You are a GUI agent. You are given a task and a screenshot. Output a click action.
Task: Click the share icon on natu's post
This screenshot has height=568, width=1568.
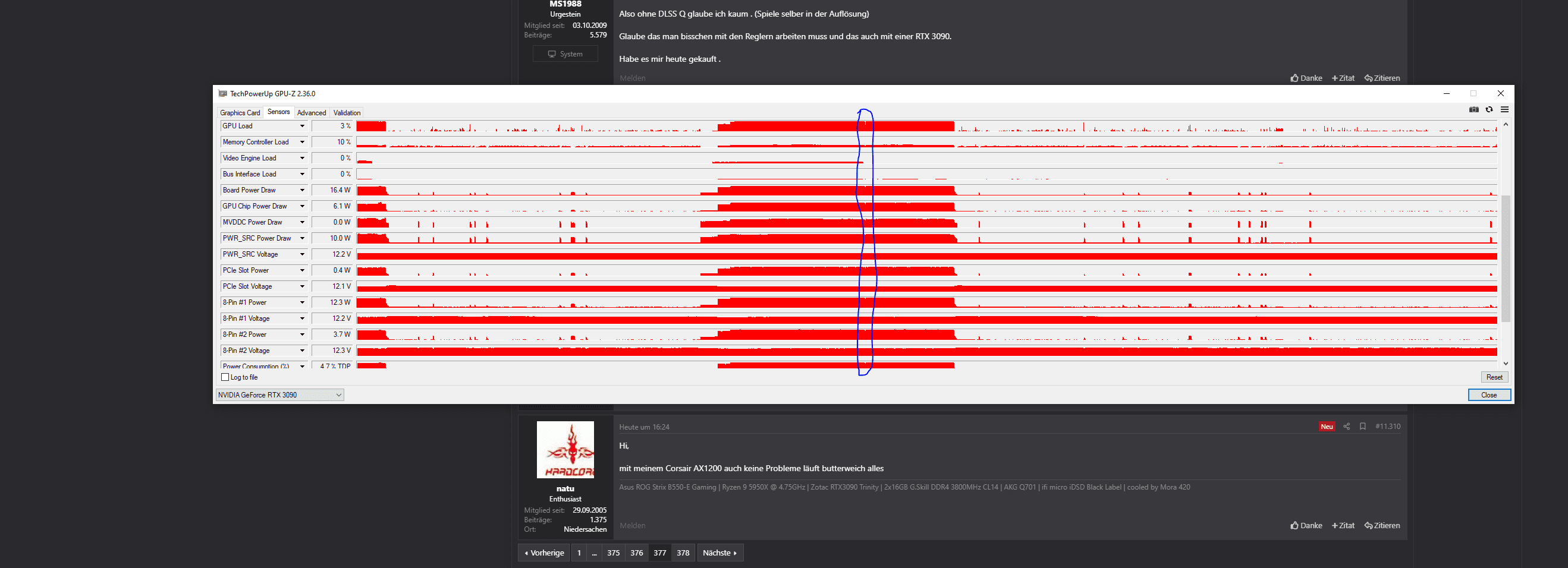1346,427
